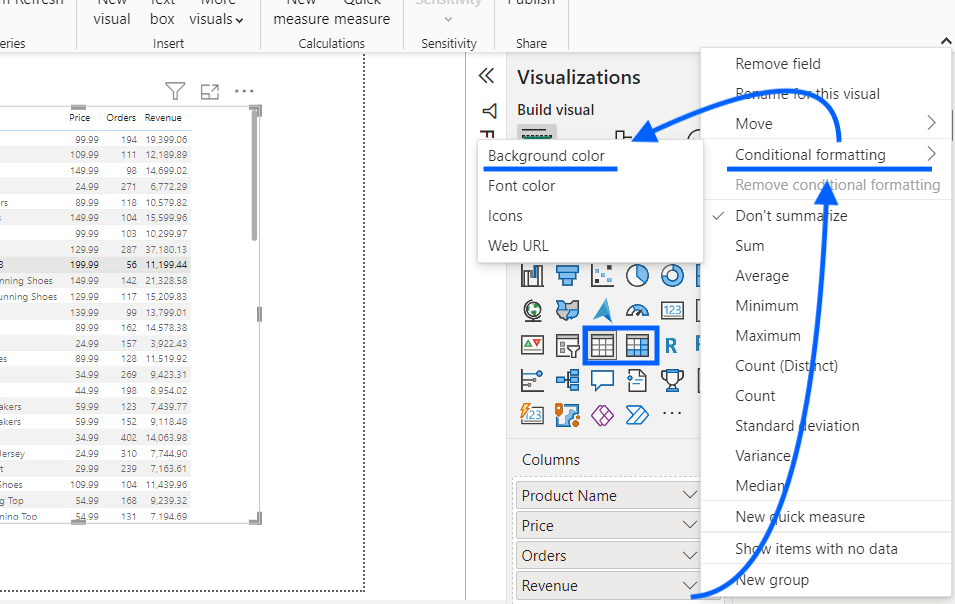The width and height of the screenshot is (955, 604).
Task: Click the table's vertical scrollbar
Action: (254, 176)
